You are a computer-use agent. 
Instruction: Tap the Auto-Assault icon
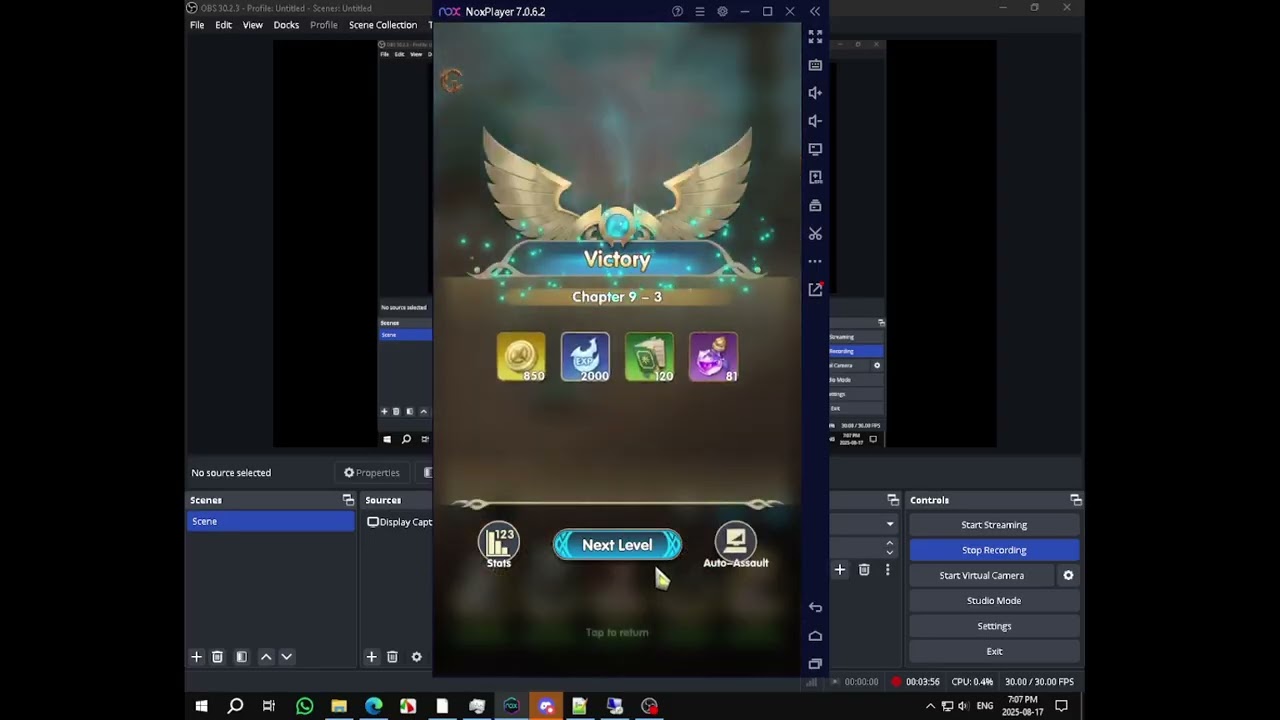coord(735,546)
